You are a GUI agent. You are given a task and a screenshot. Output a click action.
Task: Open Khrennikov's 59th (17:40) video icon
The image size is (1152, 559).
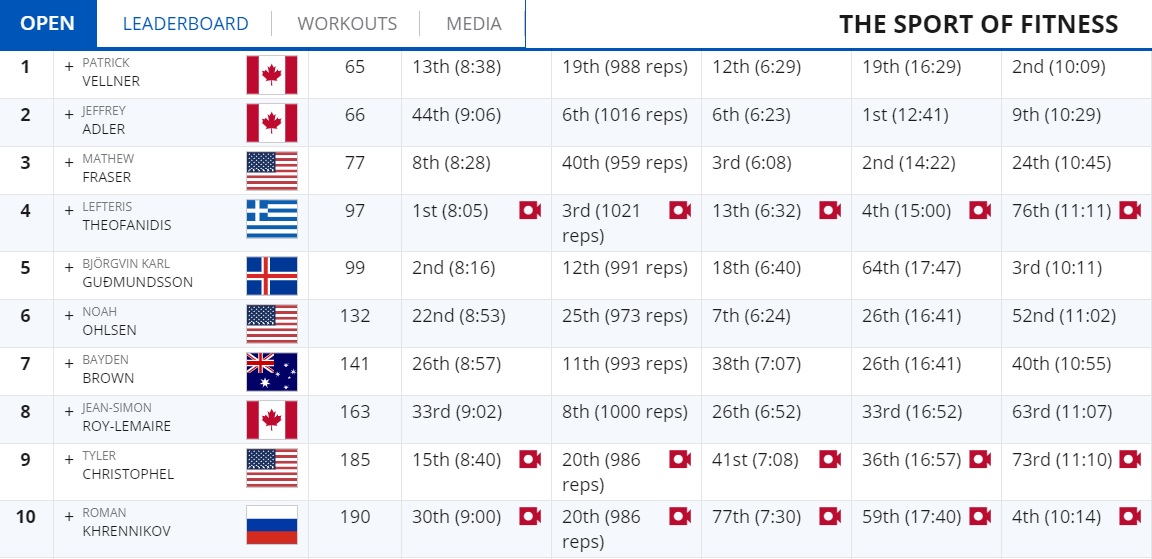[979, 516]
